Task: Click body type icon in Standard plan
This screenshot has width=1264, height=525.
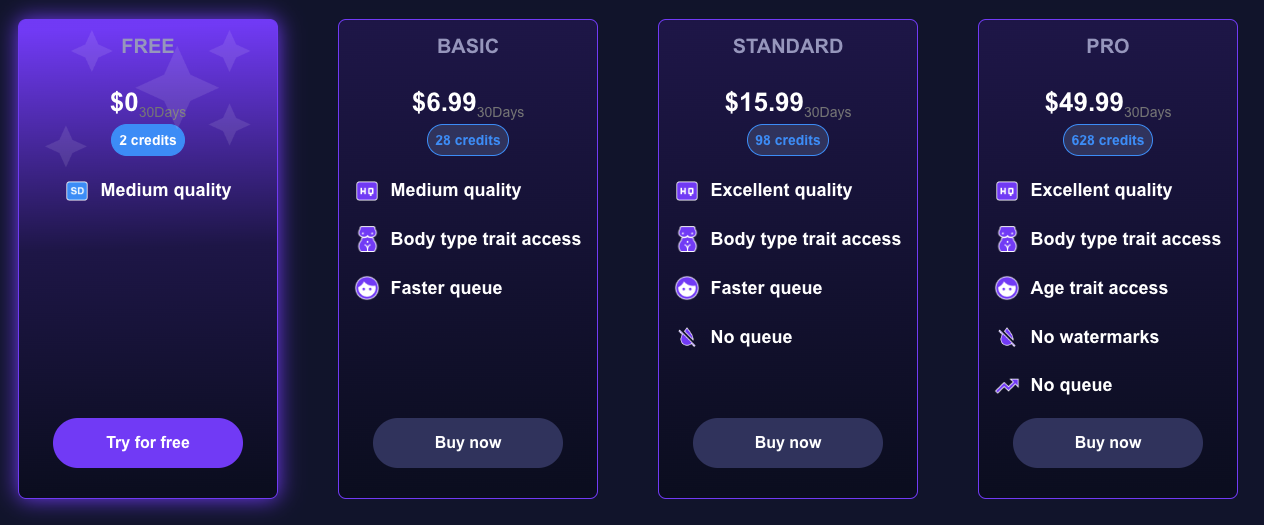Action: tap(687, 239)
